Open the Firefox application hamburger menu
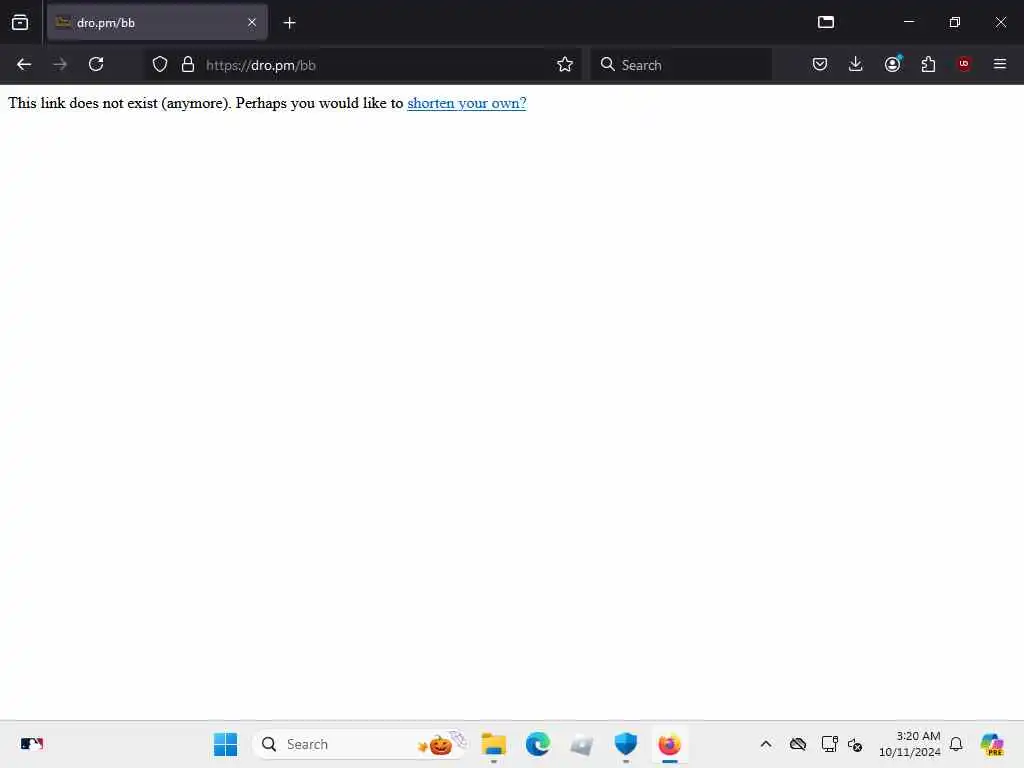This screenshot has width=1024, height=768. coord(1000,65)
